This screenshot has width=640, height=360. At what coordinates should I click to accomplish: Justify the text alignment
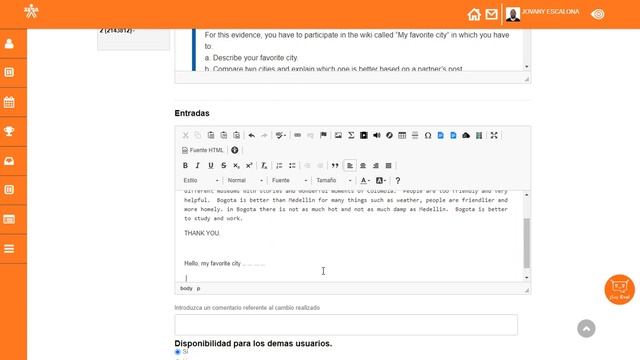click(389, 165)
